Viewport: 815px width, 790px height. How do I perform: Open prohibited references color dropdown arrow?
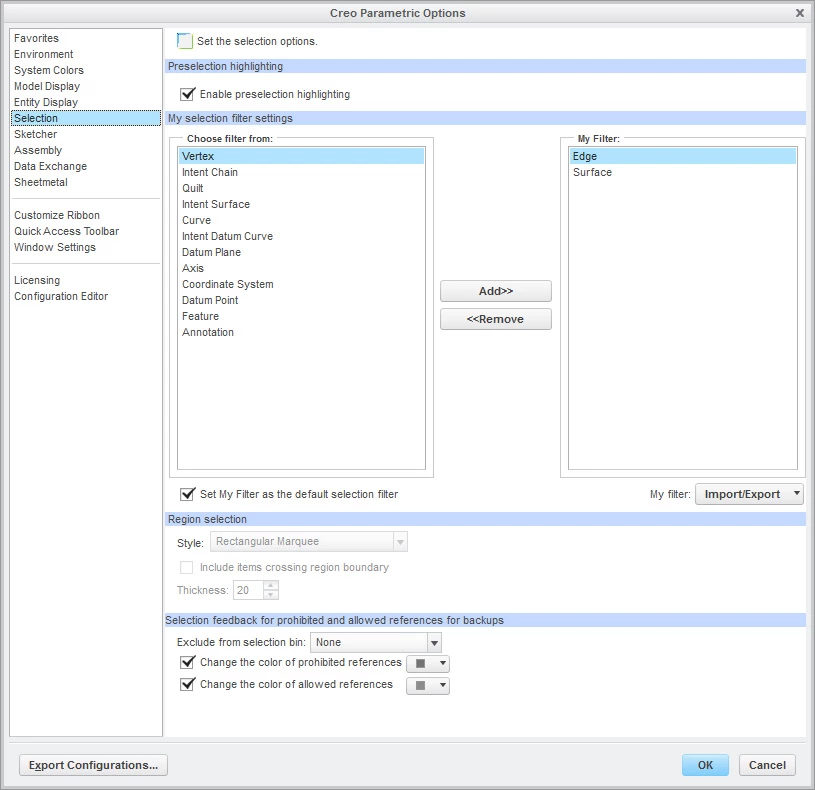pyautogui.click(x=443, y=663)
